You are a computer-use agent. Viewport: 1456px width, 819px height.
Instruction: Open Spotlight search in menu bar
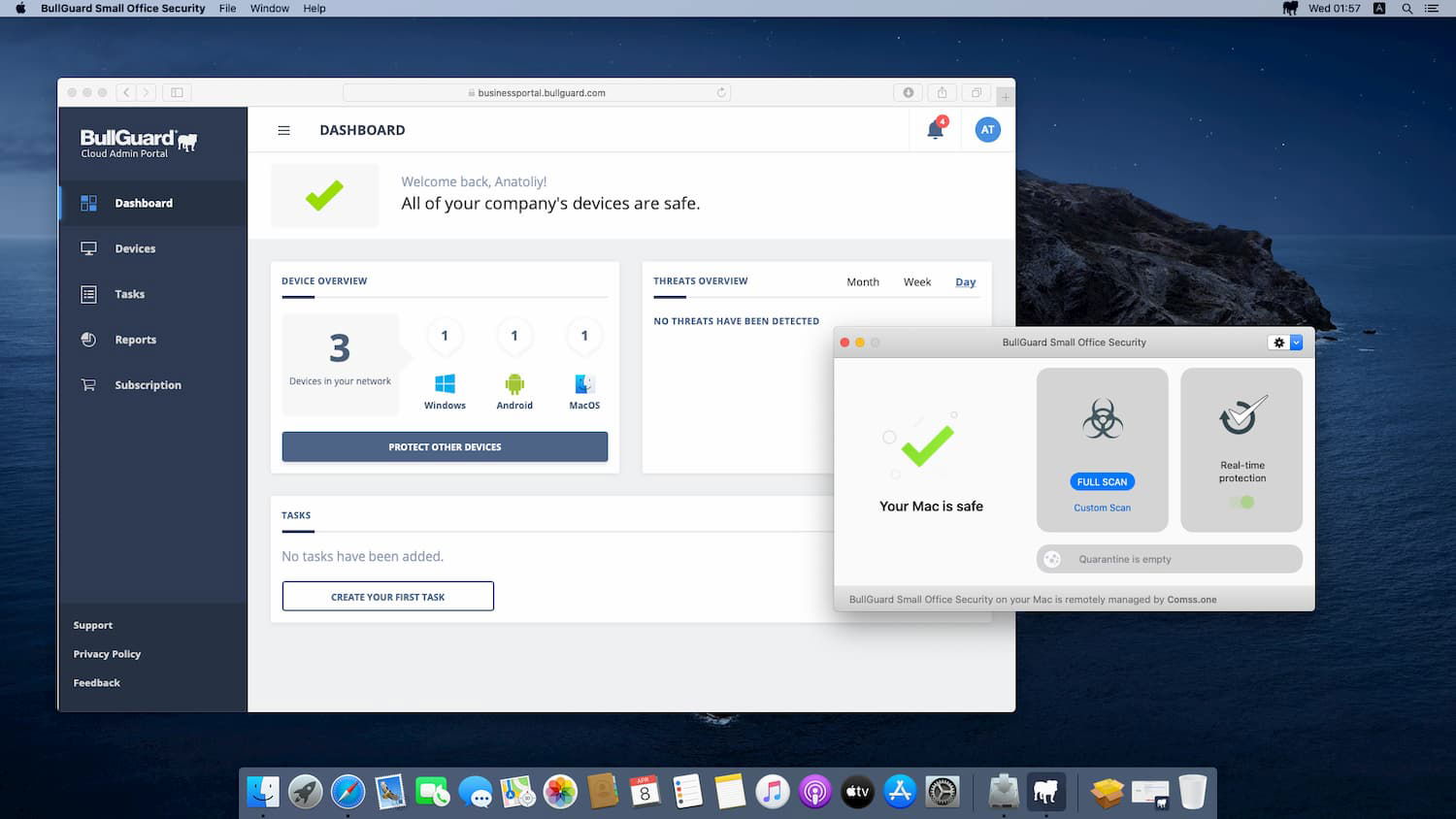pos(1406,9)
